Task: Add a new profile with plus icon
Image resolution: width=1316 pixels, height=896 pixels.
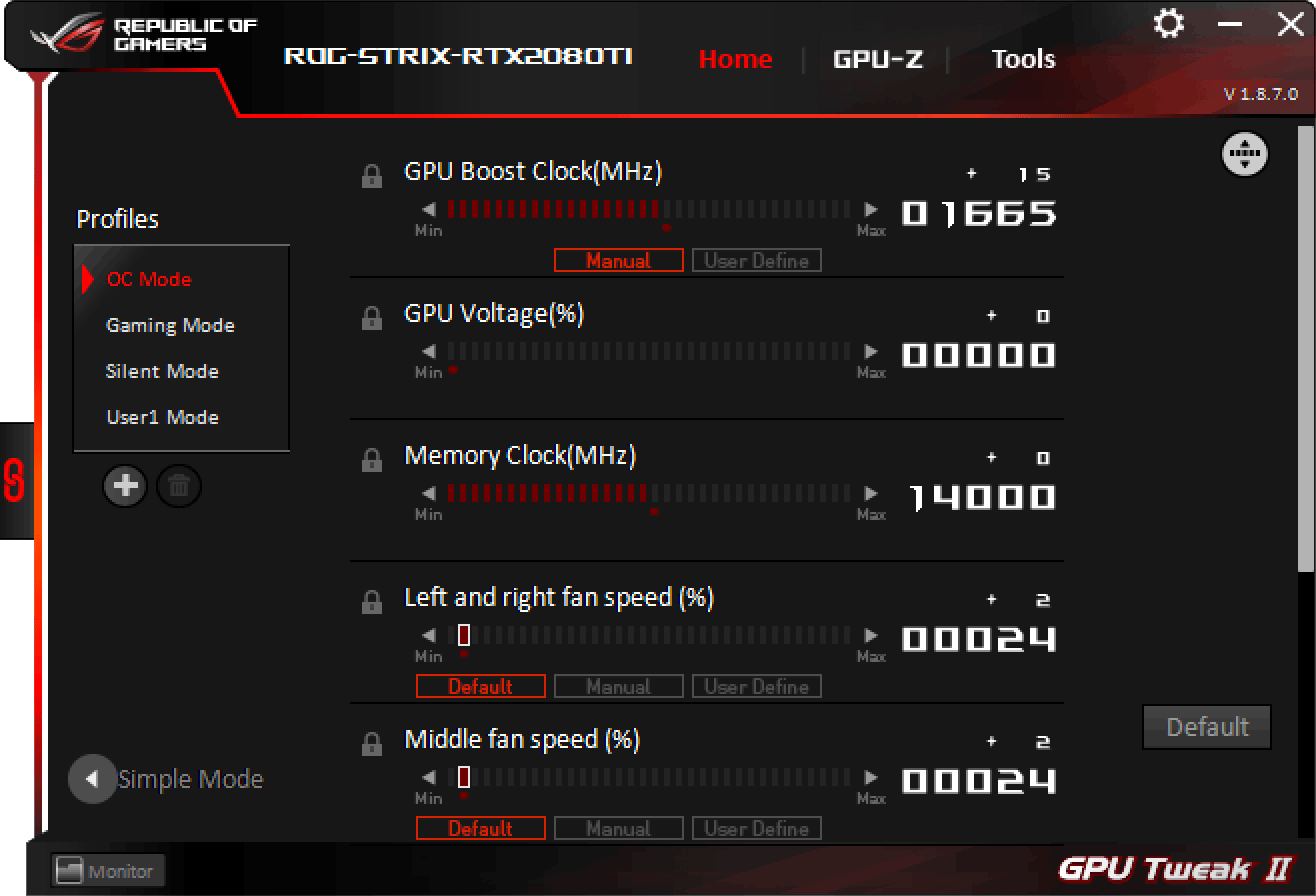Action: (125, 487)
